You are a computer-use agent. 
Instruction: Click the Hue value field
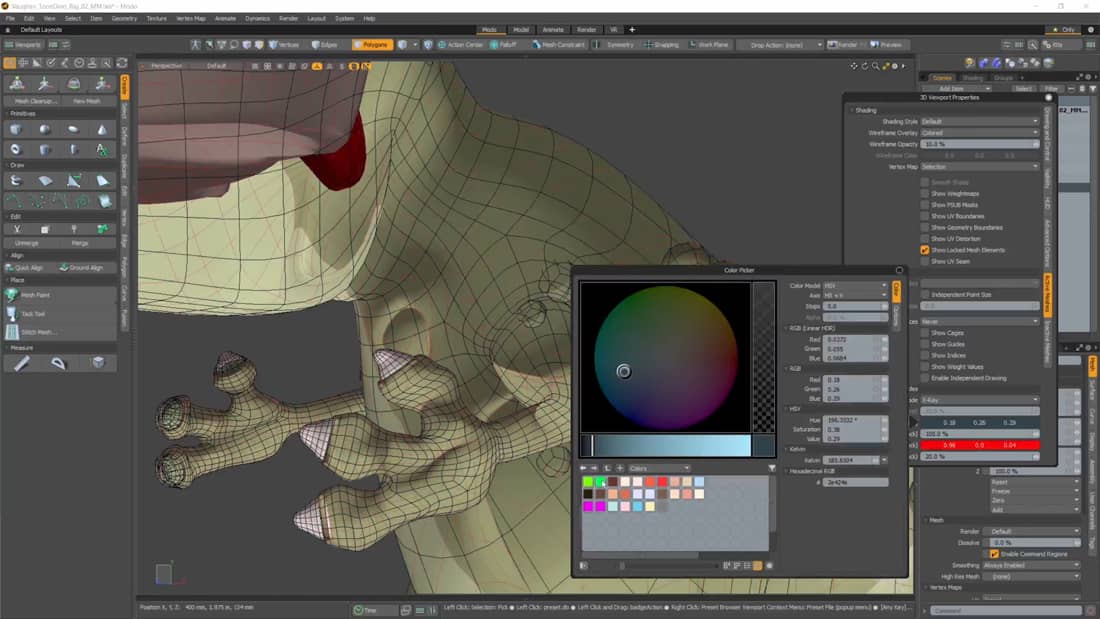pyautogui.click(x=855, y=420)
